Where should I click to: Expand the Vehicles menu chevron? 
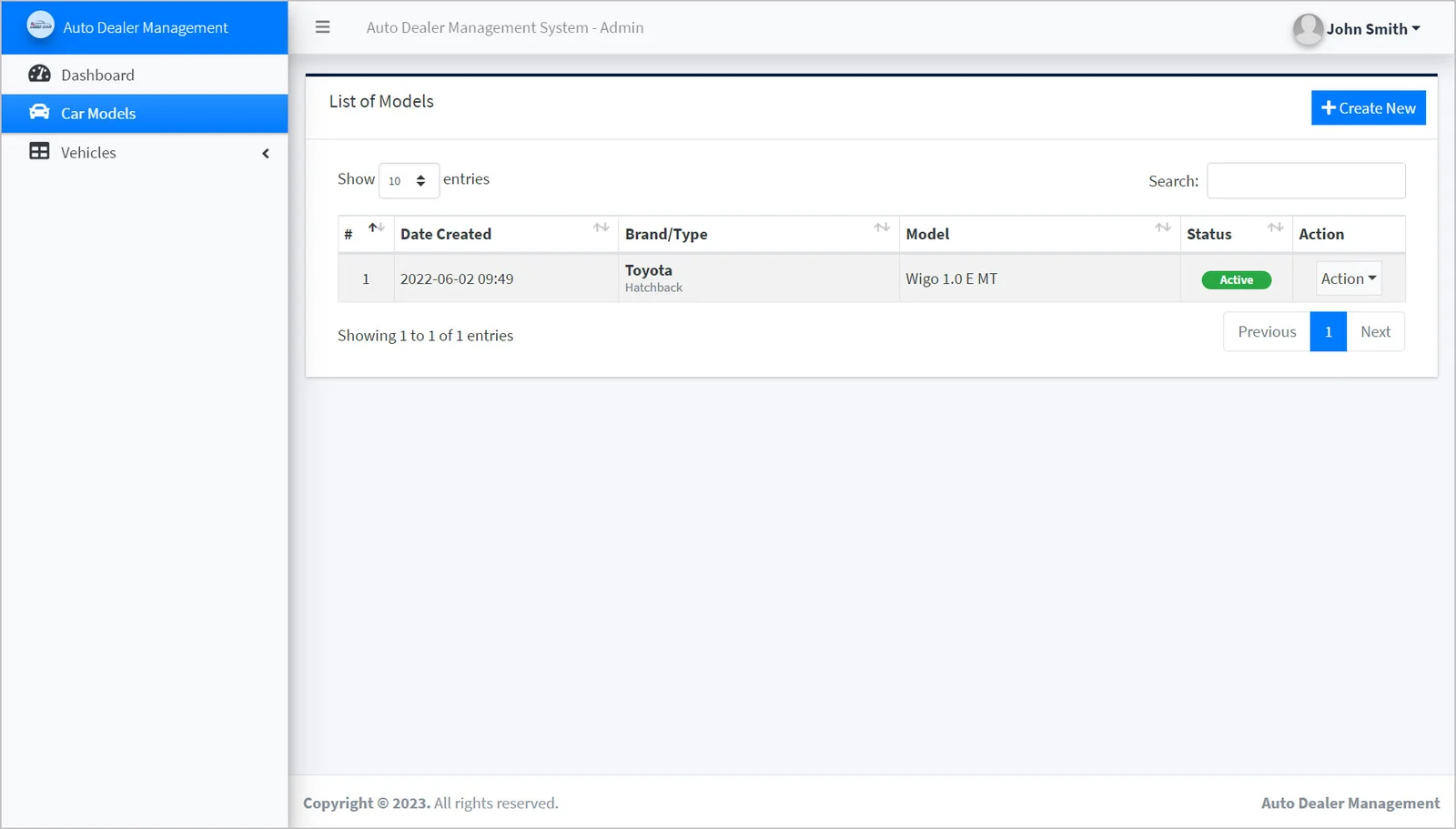point(266,153)
